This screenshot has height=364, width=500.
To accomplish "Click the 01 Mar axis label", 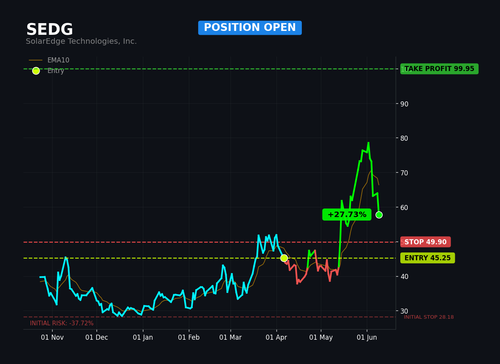I will (230, 337).
